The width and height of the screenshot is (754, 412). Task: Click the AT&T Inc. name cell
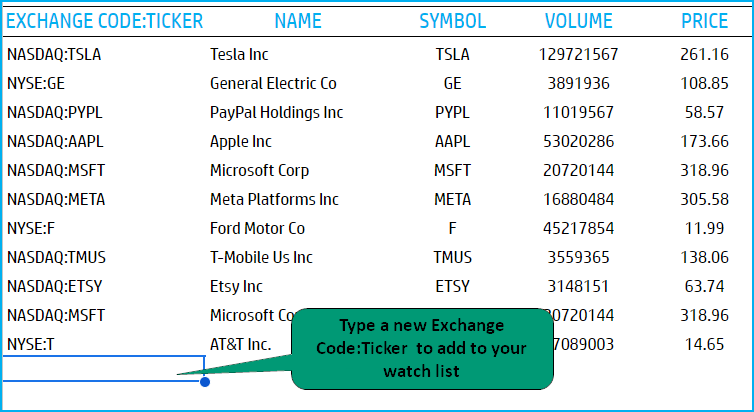click(240, 344)
